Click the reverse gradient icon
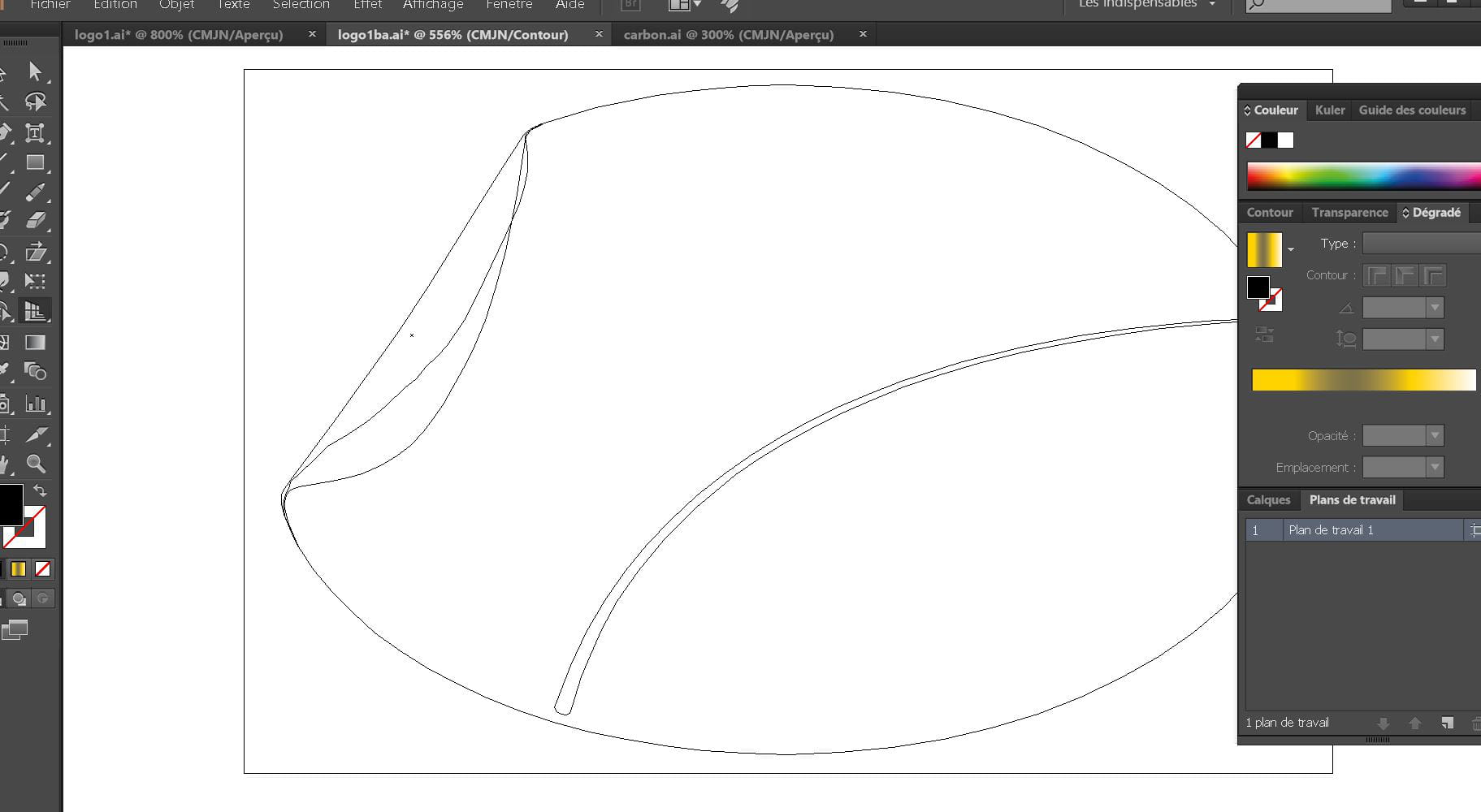Viewport: 1481px width, 812px height. tap(1264, 335)
